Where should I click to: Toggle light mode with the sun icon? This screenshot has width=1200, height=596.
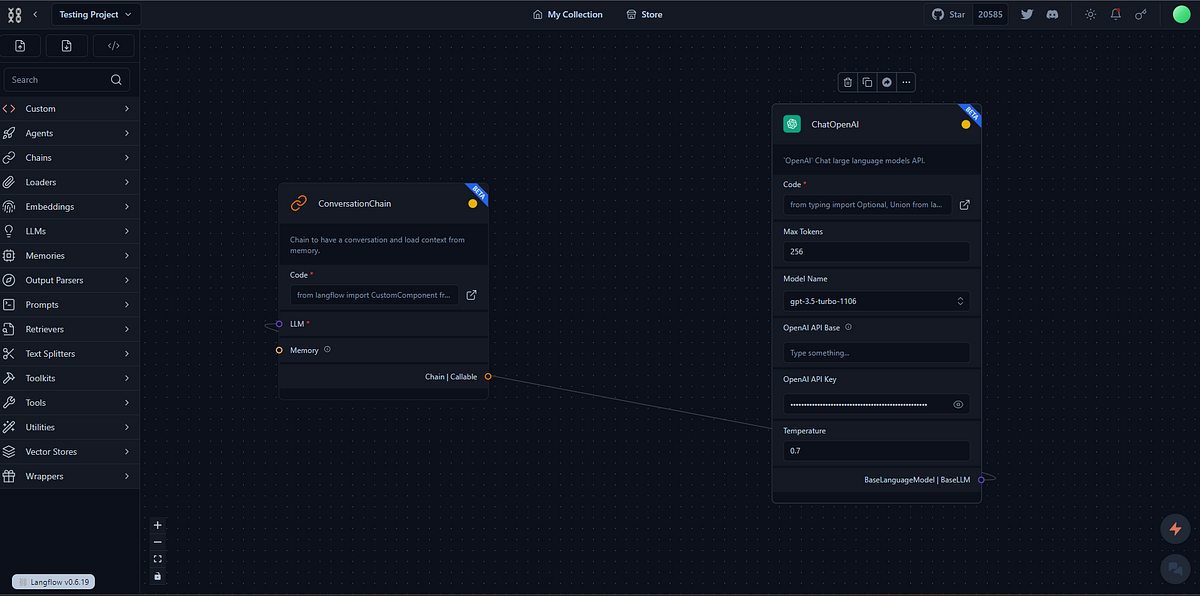pyautogui.click(x=1089, y=14)
